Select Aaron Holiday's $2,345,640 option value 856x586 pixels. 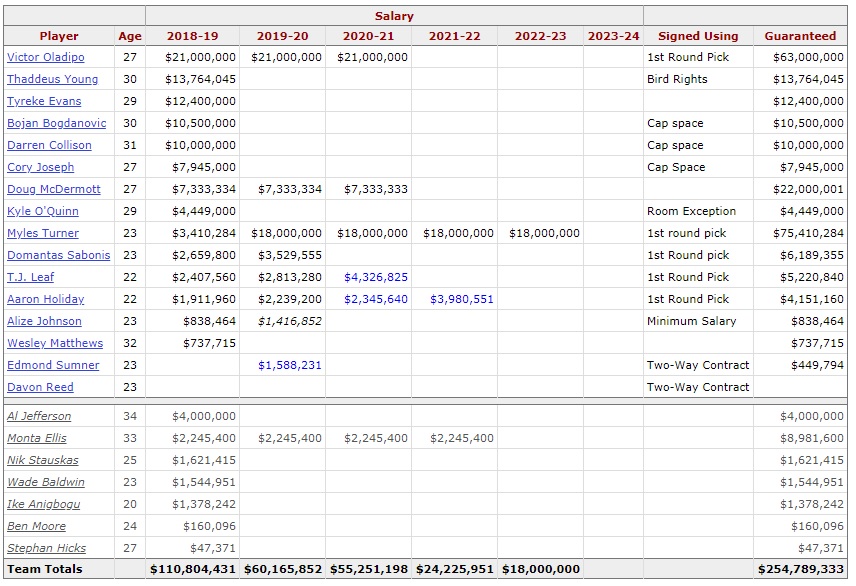coord(376,299)
